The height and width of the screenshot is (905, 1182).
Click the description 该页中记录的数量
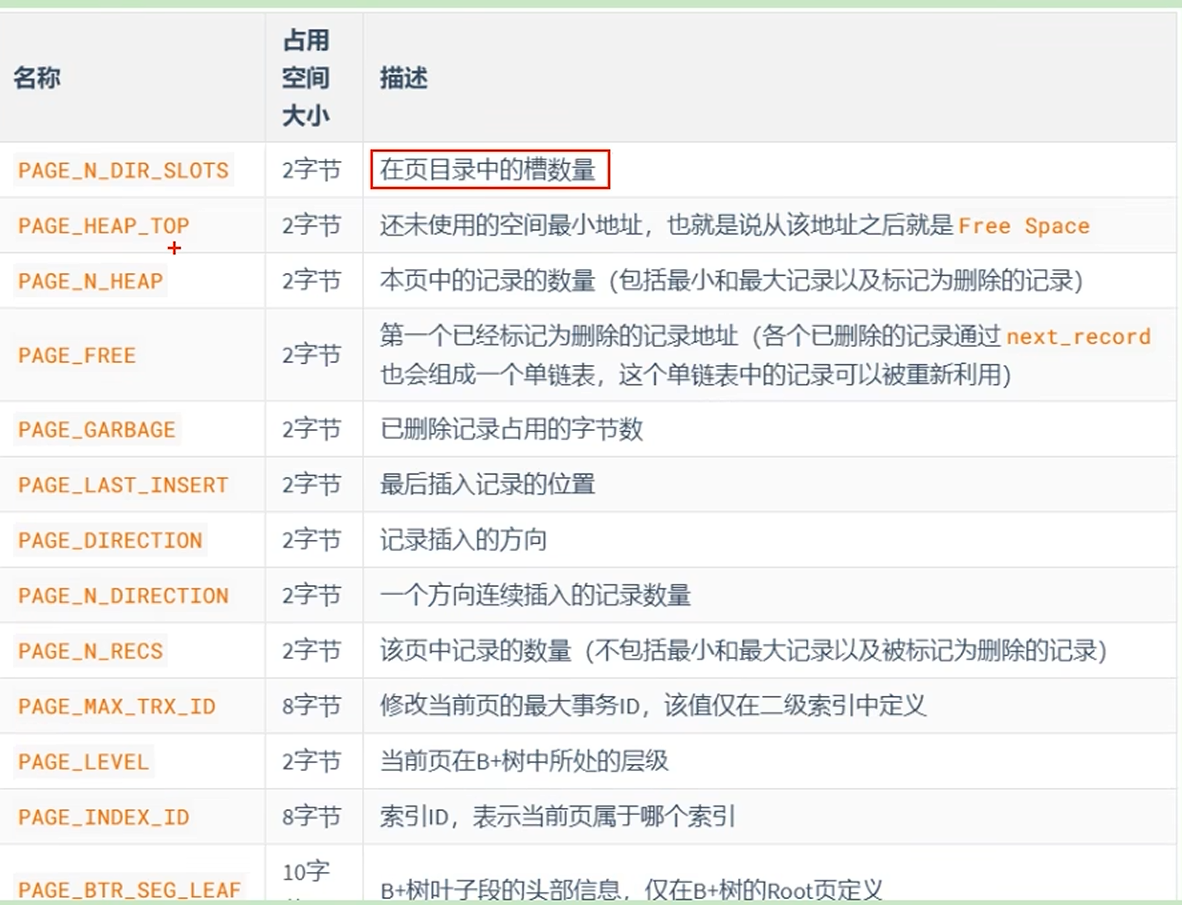(476, 651)
